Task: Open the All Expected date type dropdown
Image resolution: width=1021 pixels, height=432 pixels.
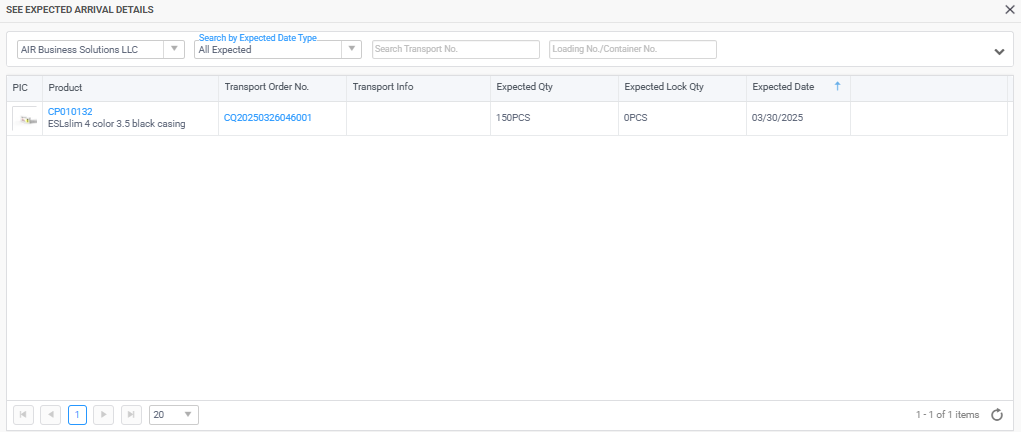Action: tap(351, 49)
